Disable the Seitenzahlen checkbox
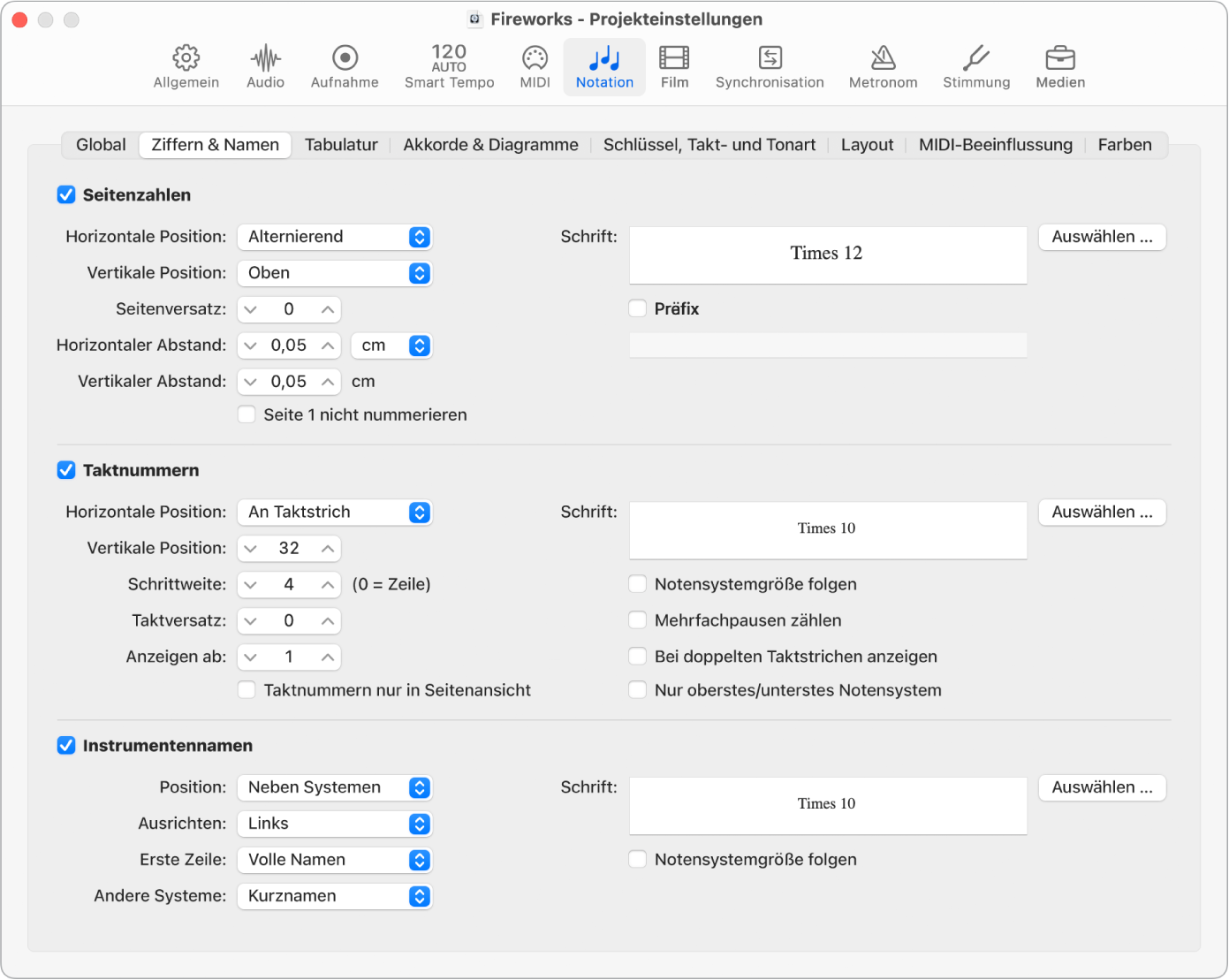Viewport: 1229px width, 980px height. 66,194
